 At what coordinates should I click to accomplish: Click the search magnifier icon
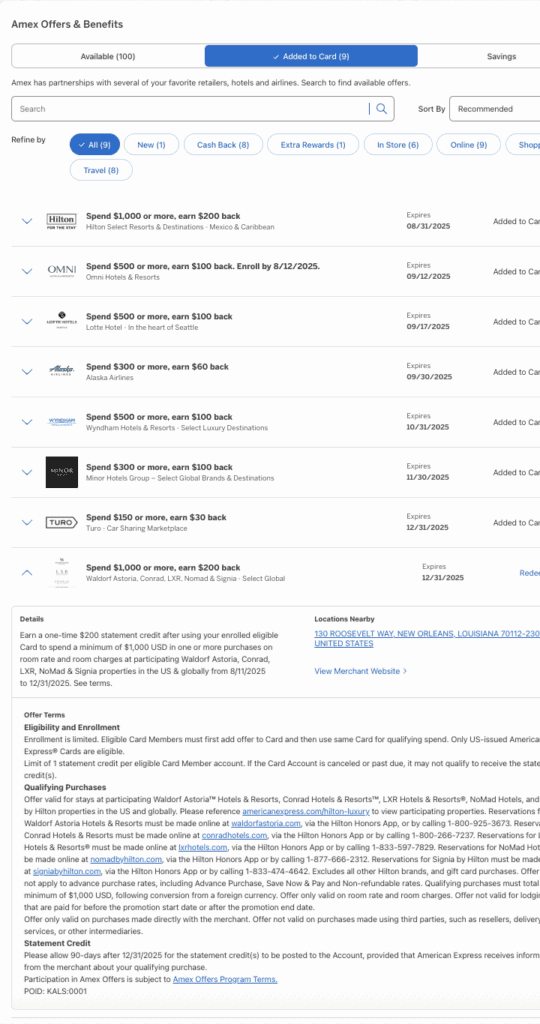pyautogui.click(x=381, y=109)
